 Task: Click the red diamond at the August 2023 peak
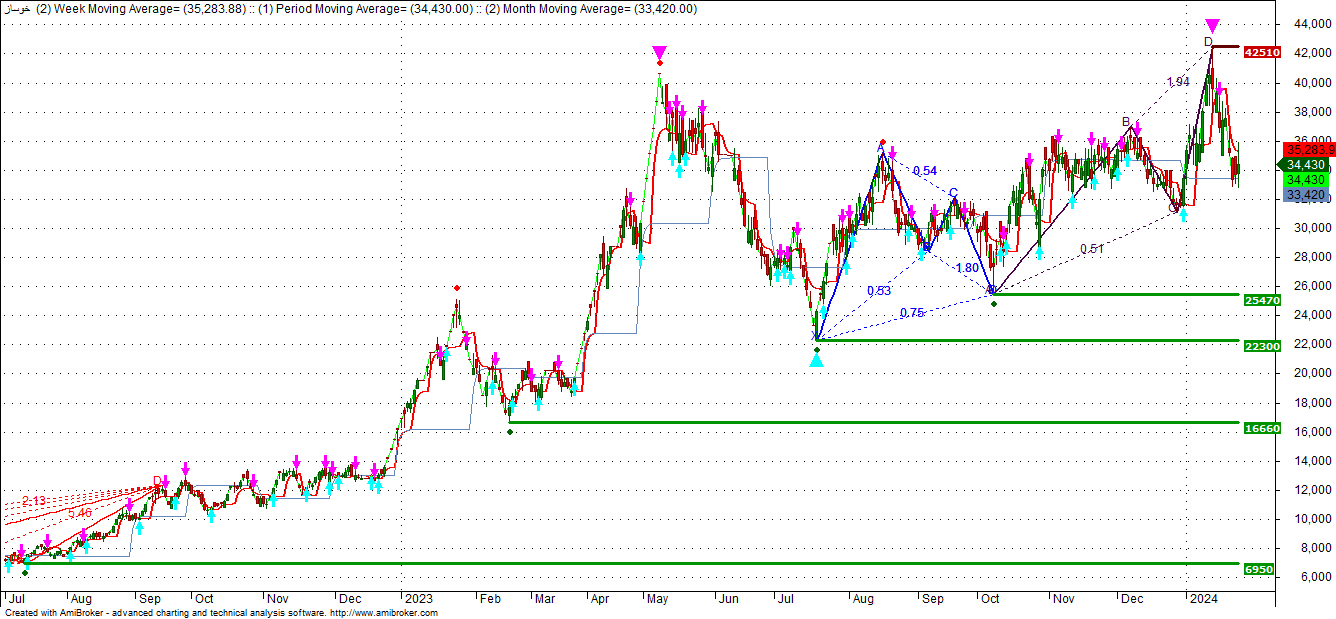[x=883, y=142]
